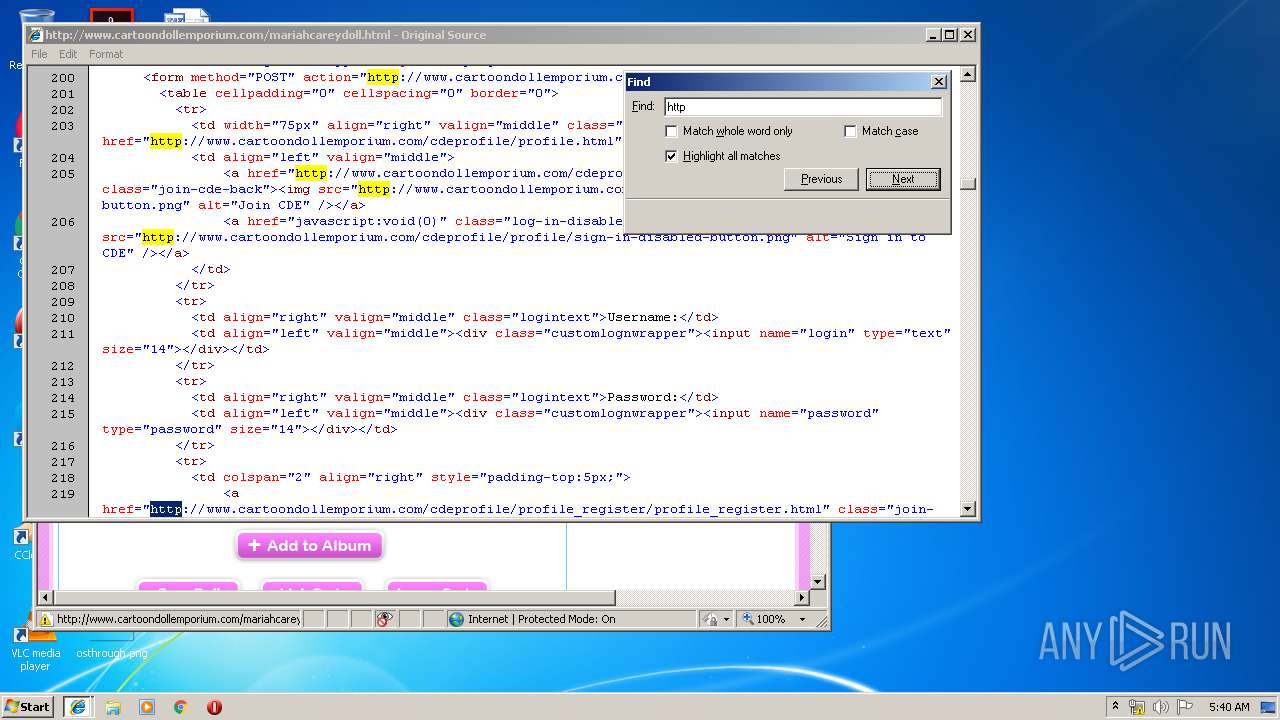Click the privacy report eye icon in status bar
This screenshot has height=720, width=1280.
point(385,619)
